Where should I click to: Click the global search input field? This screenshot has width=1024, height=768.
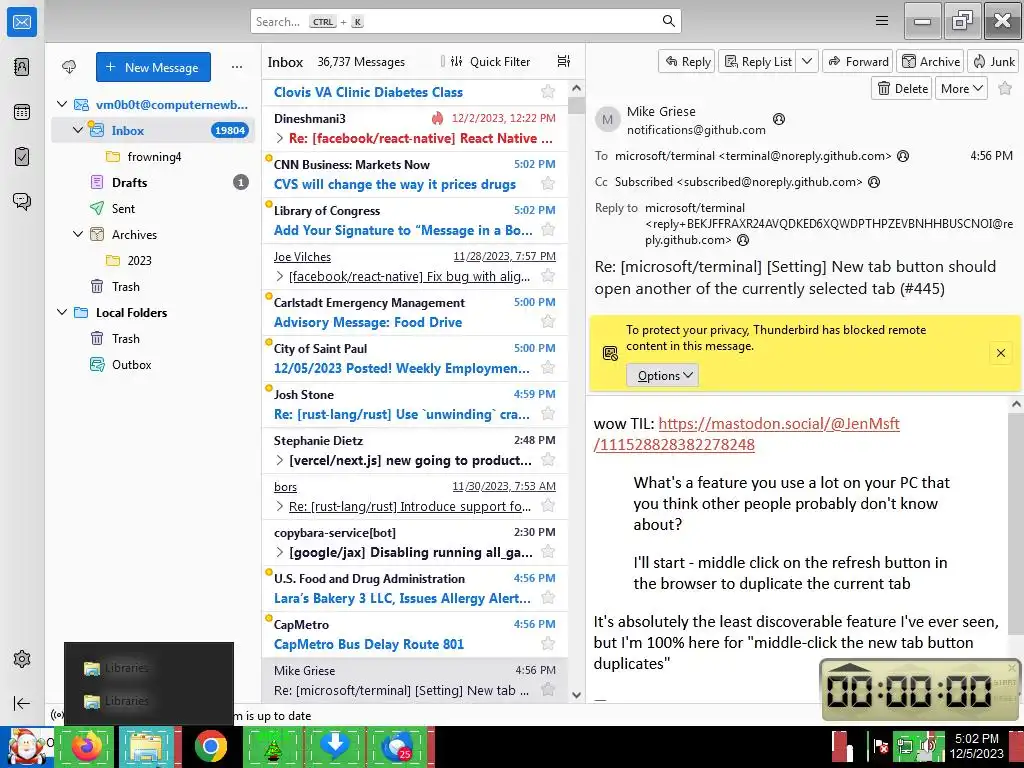click(x=466, y=21)
